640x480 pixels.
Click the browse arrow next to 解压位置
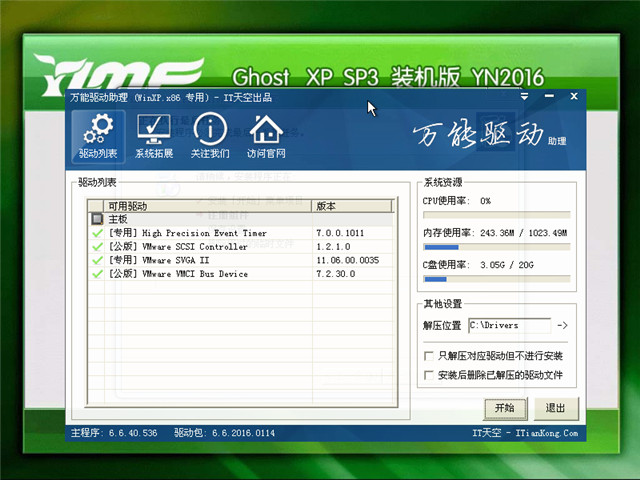click(x=562, y=325)
